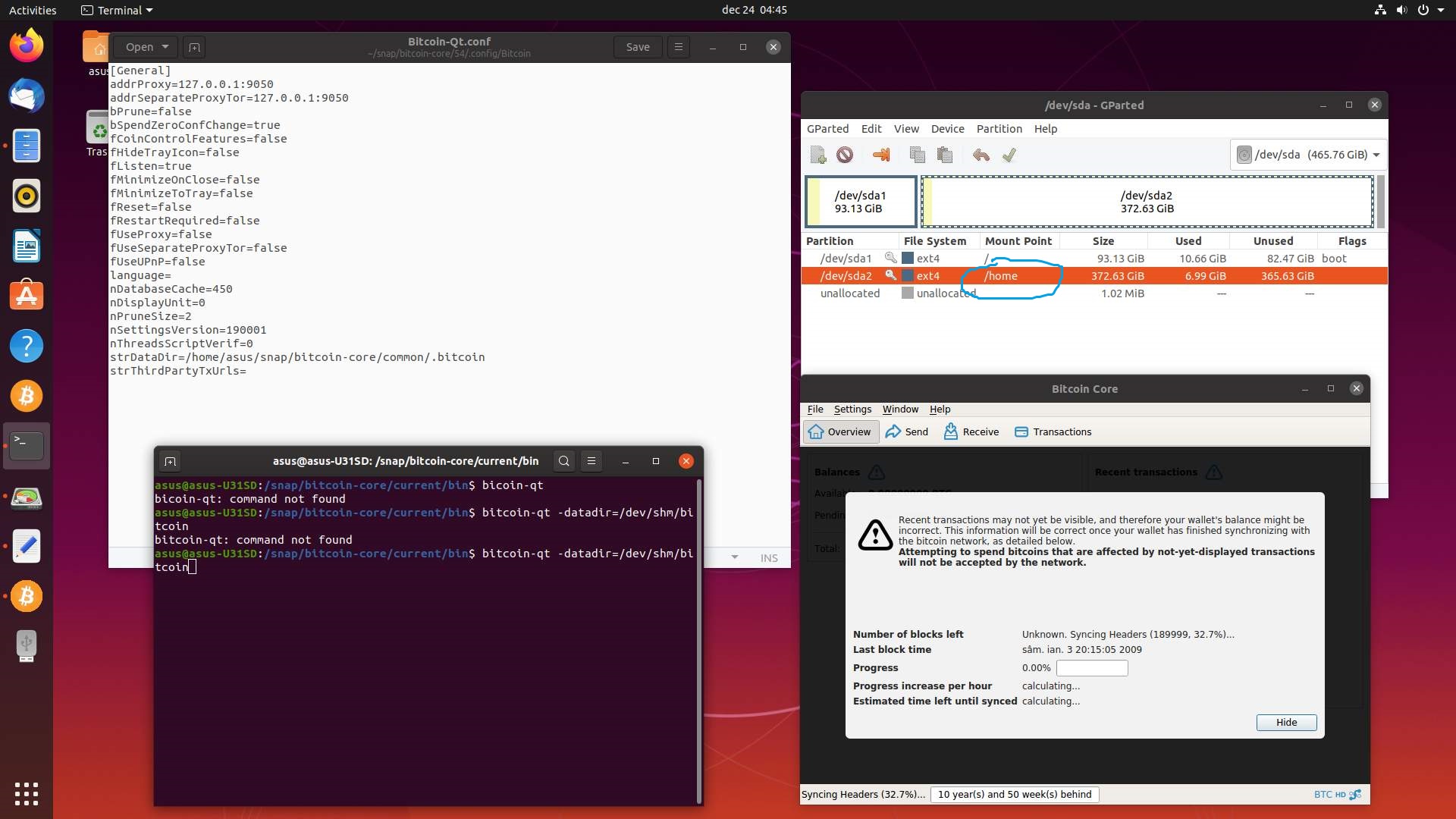The height and width of the screenshot is (819, 1456).
Task: Click GParted New partition toolbar icon
Action: pyautogui.click(x=817, y=155)
